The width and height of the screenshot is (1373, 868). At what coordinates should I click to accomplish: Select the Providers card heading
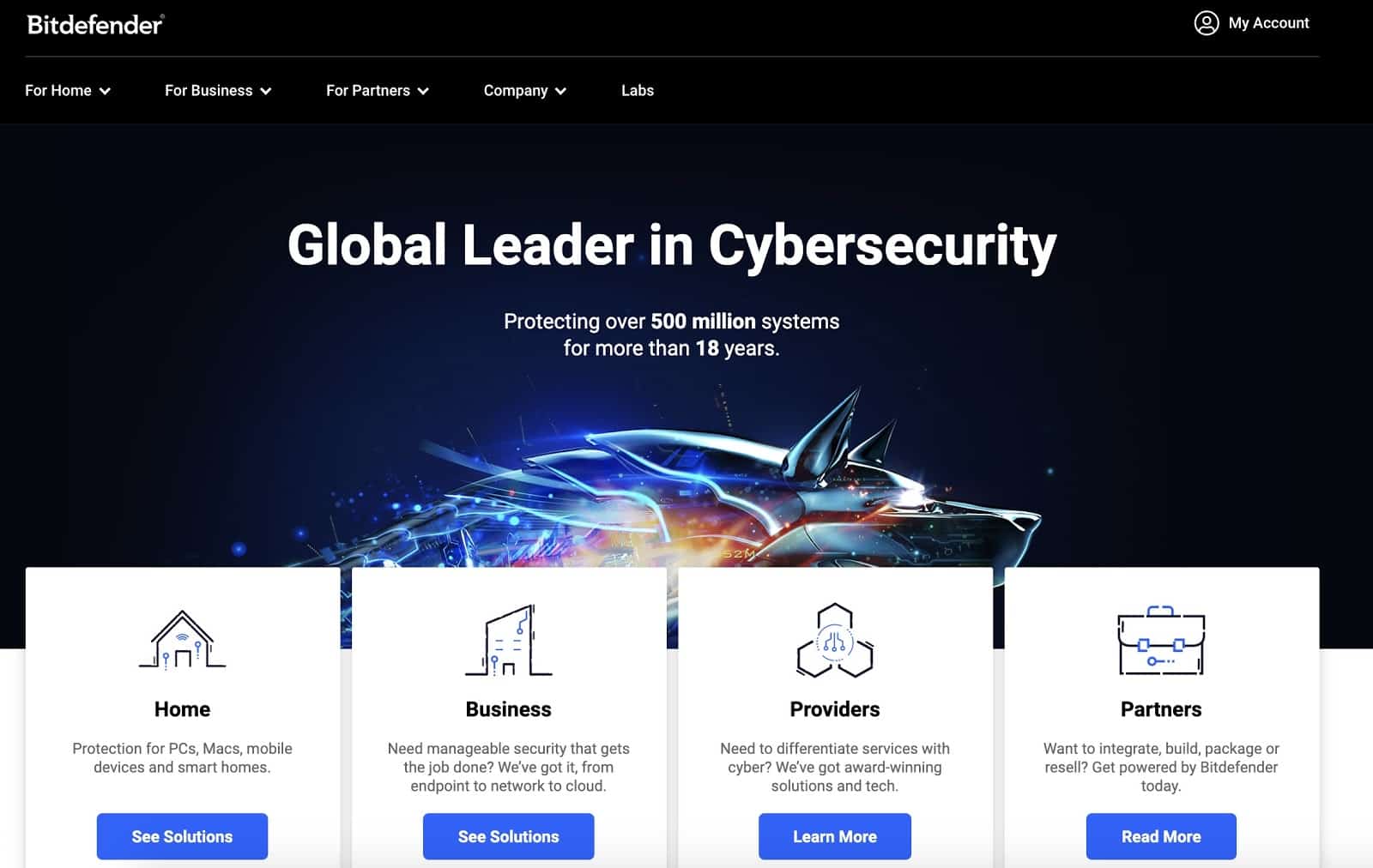(x=835, y=709)
